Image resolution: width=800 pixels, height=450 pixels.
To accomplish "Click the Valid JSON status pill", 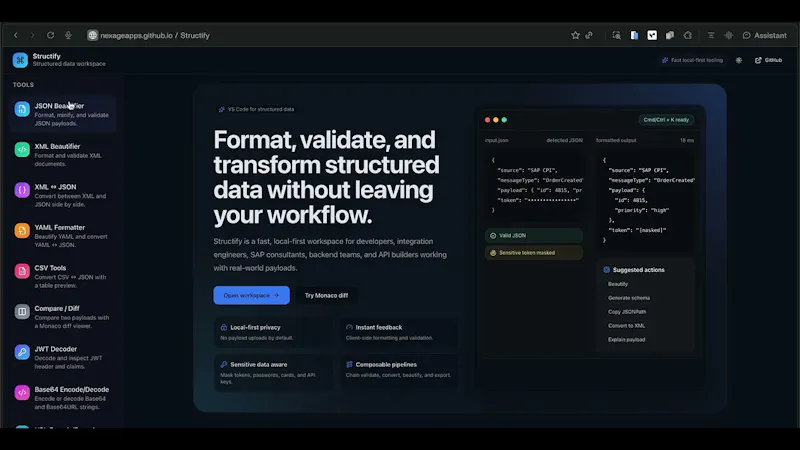I will [x=534, y=236].
